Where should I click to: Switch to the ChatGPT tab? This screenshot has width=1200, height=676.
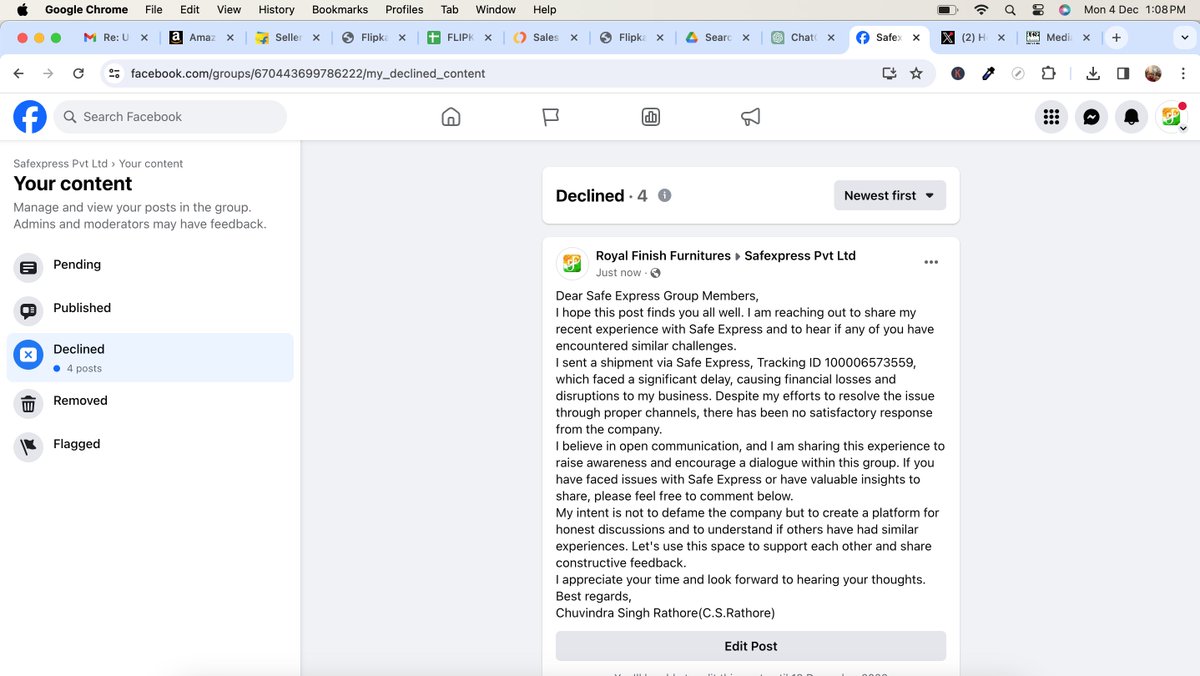click(805, 38)
